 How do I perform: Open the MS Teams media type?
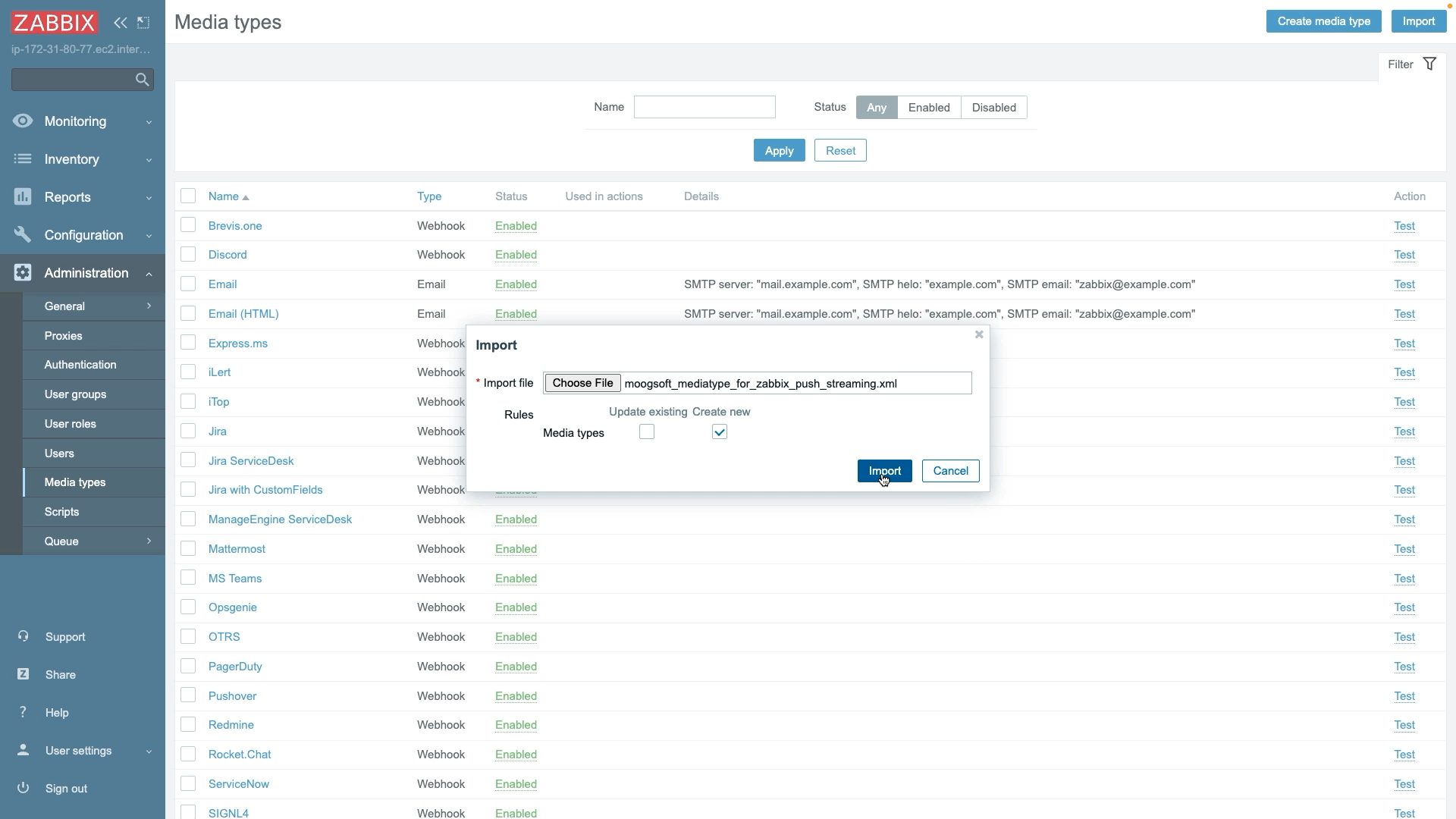tap(235, 578)
